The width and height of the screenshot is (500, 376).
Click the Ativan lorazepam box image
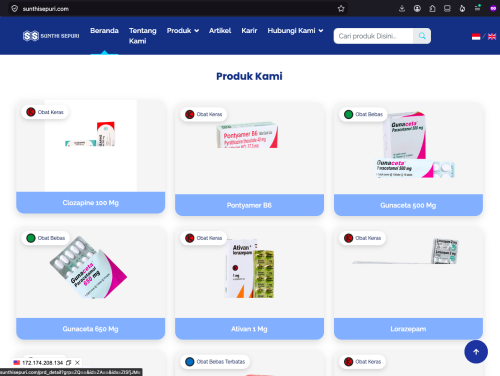[x=249, y=268]
